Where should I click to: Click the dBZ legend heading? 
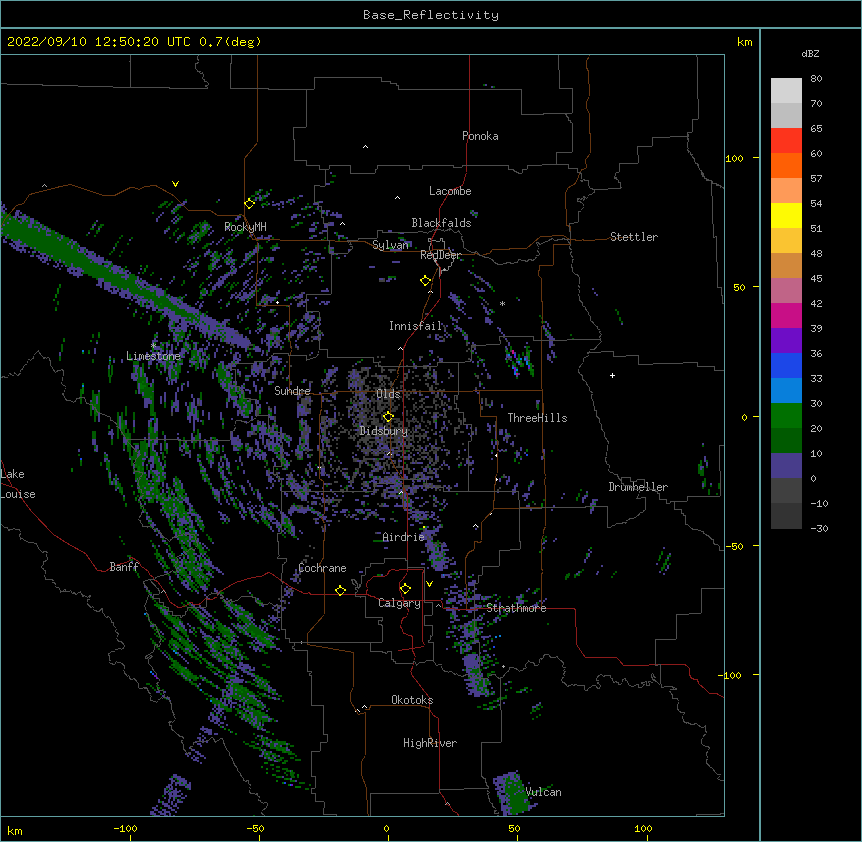click(810, 54)
